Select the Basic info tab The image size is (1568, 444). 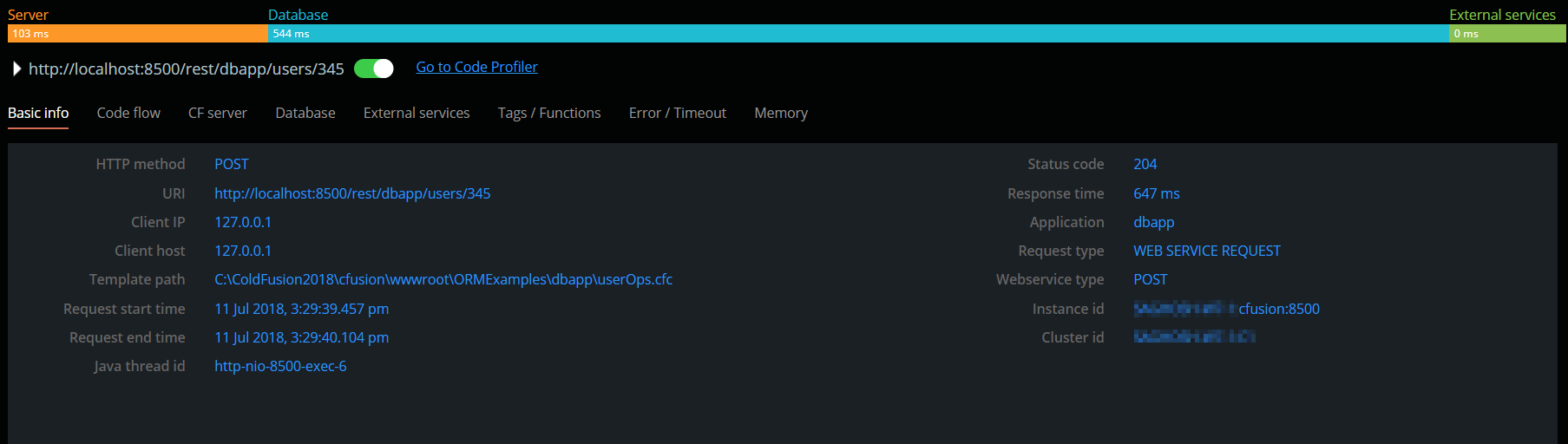(38, 113)
